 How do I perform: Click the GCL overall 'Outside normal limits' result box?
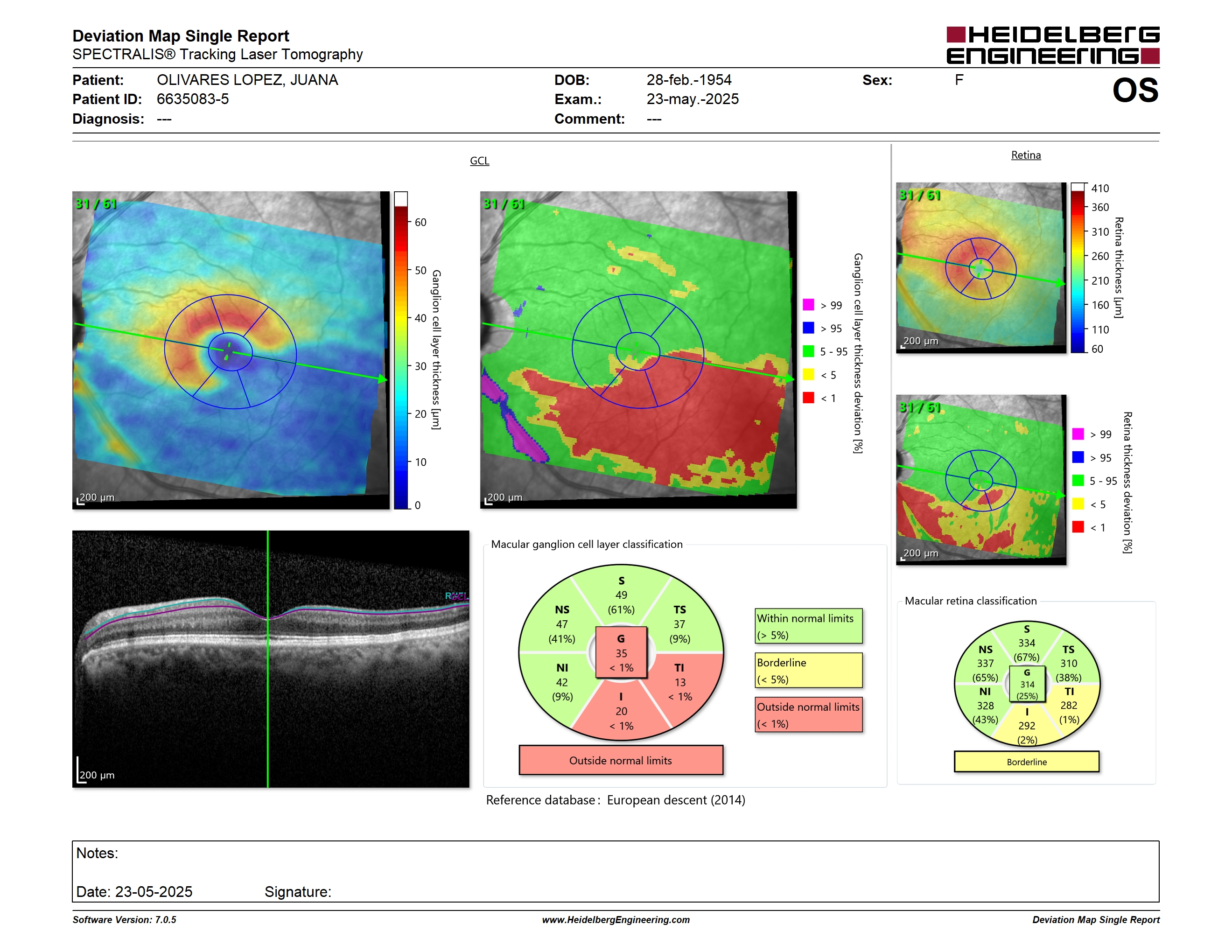(x=621, y=760)
